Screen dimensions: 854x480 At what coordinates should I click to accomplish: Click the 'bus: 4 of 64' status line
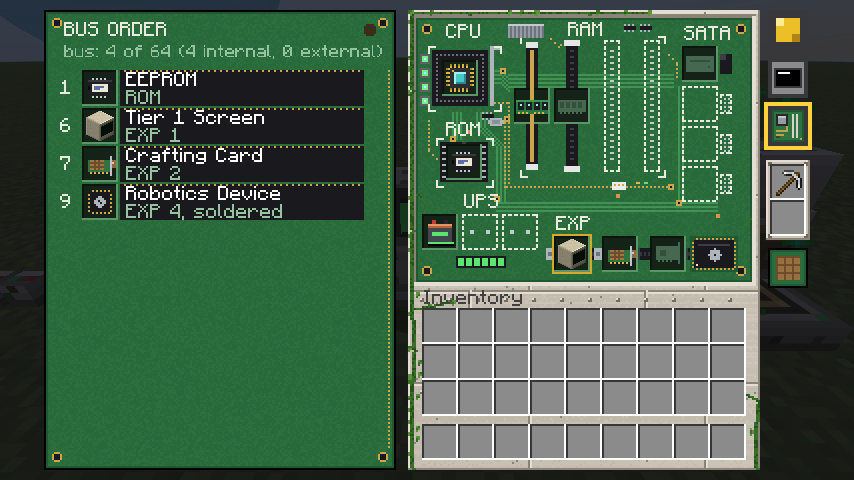223,51
